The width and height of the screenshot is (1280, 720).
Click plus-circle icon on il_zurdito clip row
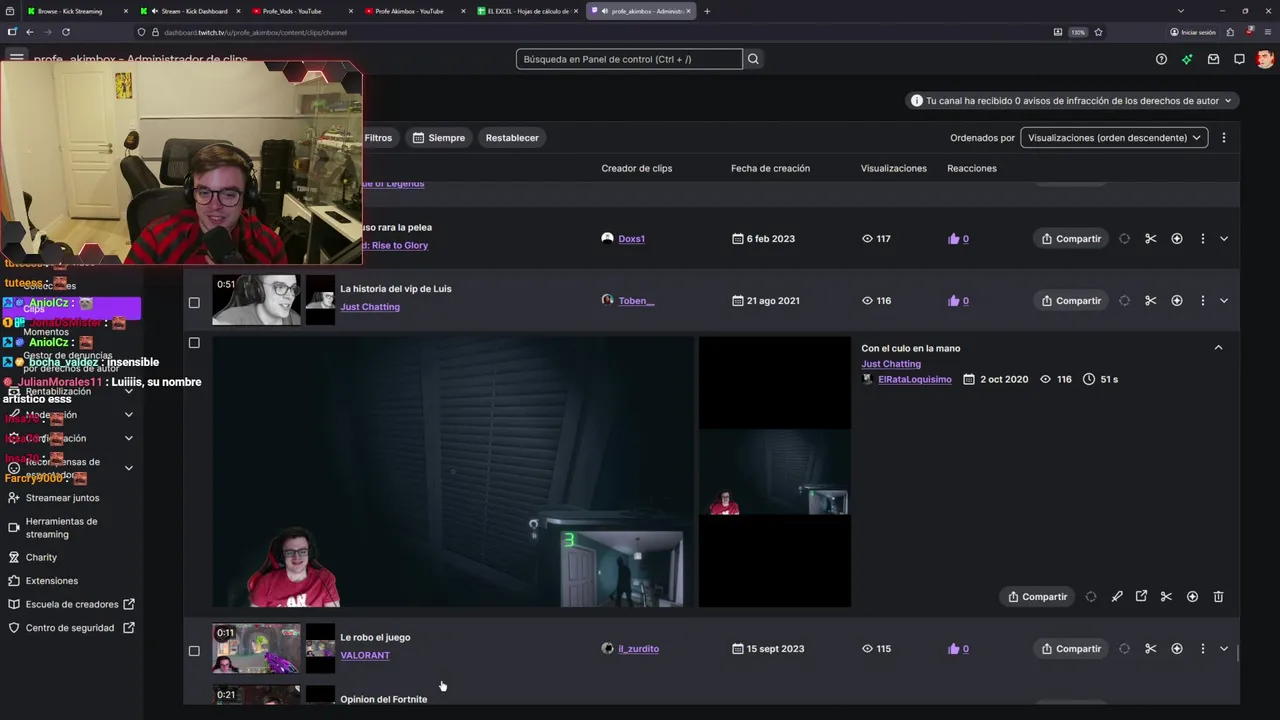click(1176, 649)
